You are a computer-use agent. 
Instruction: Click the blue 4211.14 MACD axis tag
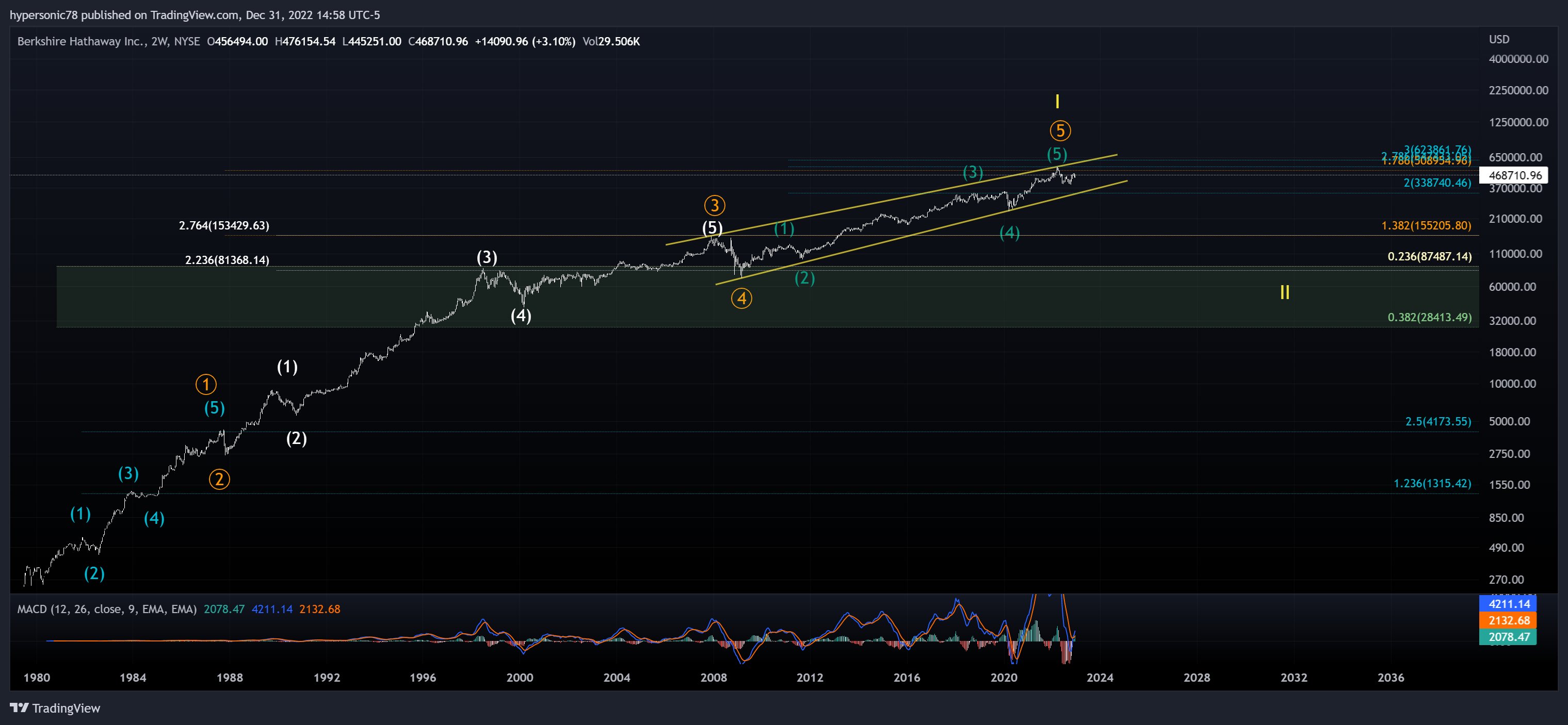[x=1508, y=604]
